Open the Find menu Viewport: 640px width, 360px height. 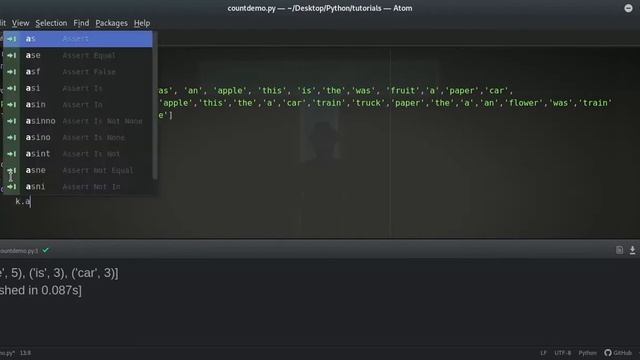pos(81,23)
